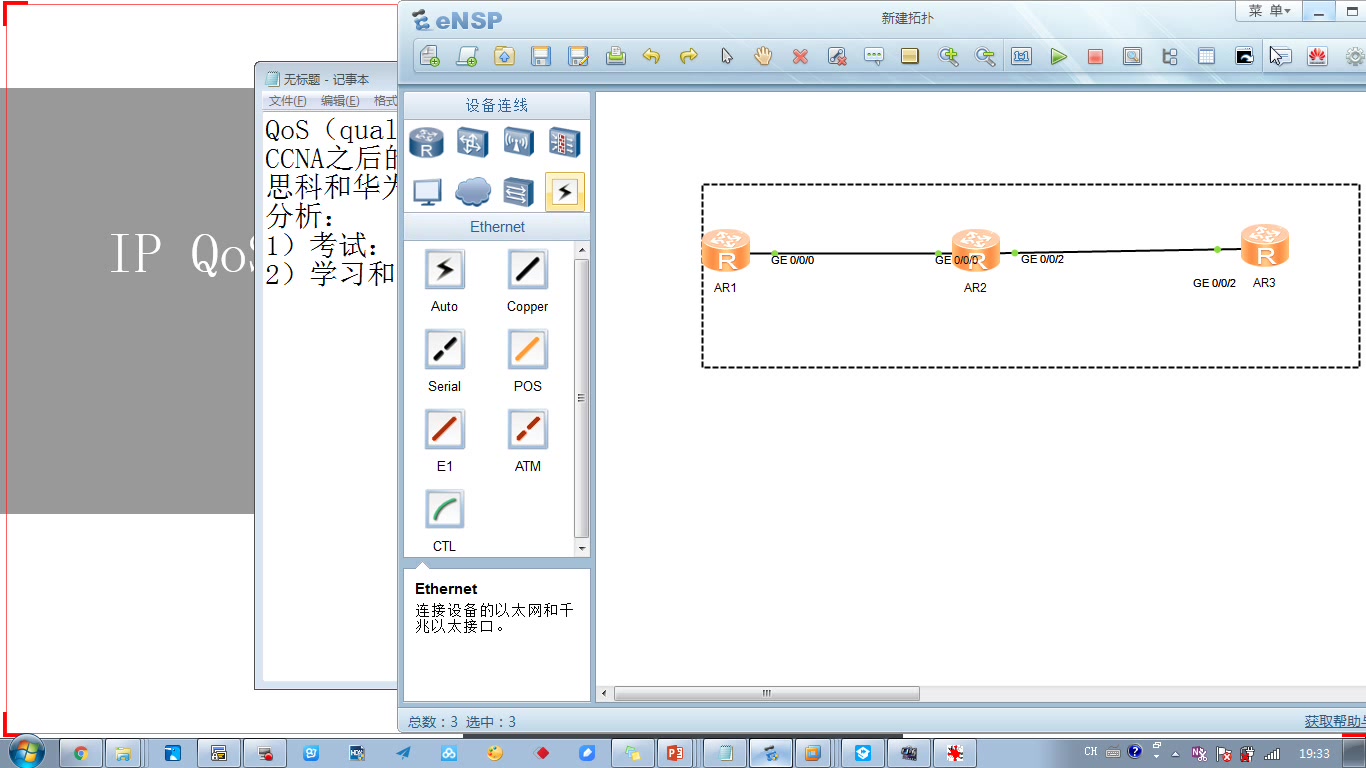Viewport: 1366px width, 768px height.
Task: Open eNSP settings gear
Action: [x=1354, y=57]
